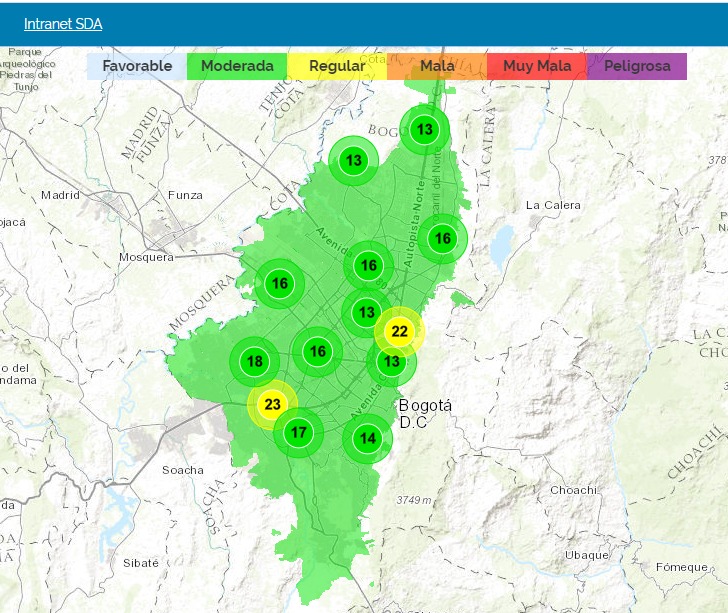This screenshot has width=728, height=613.
Task: Open the 16 marker nearest La Calera lake
Action: point(442,239)
